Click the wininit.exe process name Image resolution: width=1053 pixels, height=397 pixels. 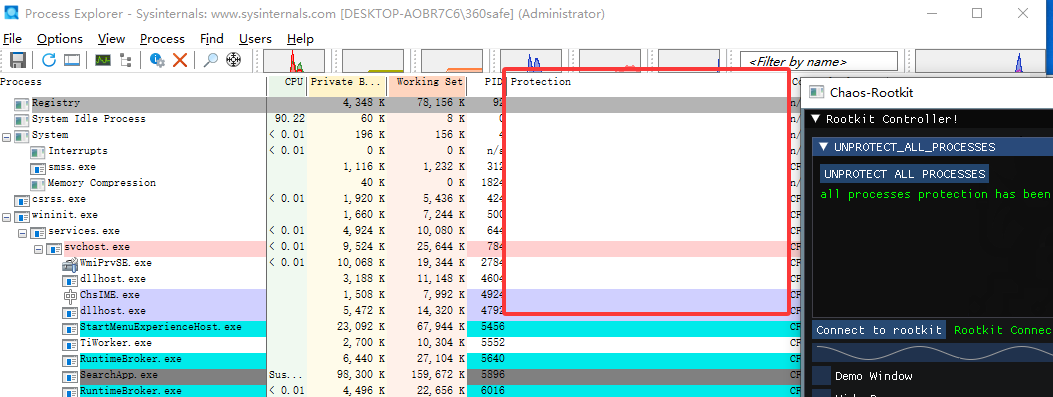coord(64,216)
